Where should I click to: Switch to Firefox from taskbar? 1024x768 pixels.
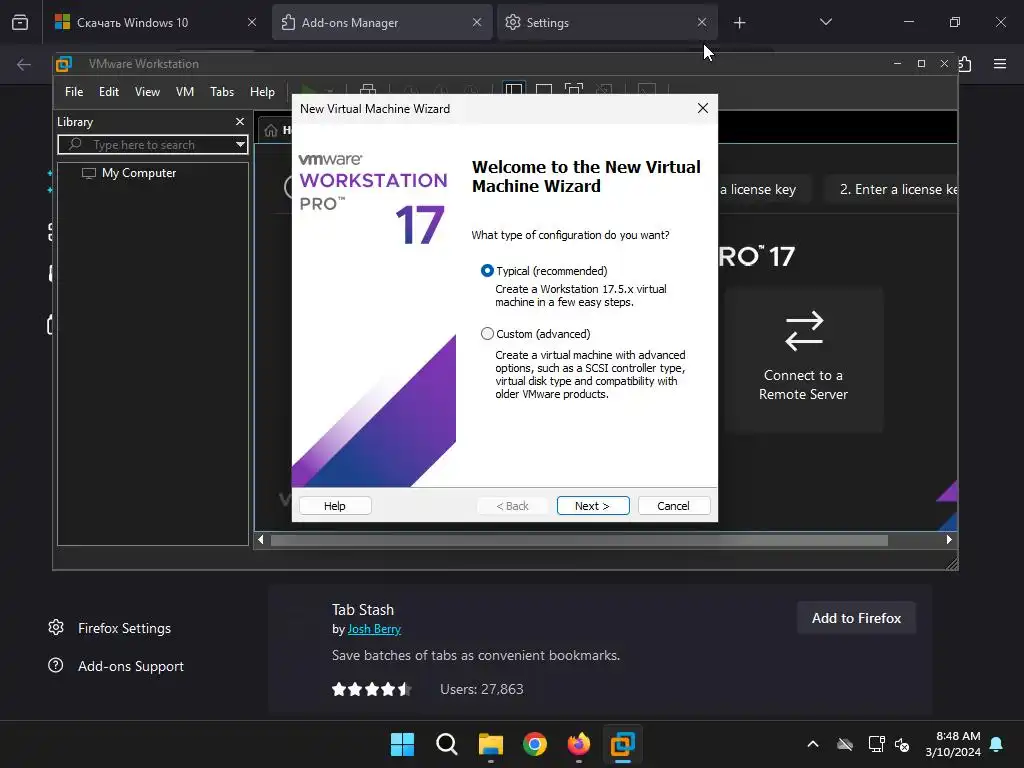pos(579,744)
